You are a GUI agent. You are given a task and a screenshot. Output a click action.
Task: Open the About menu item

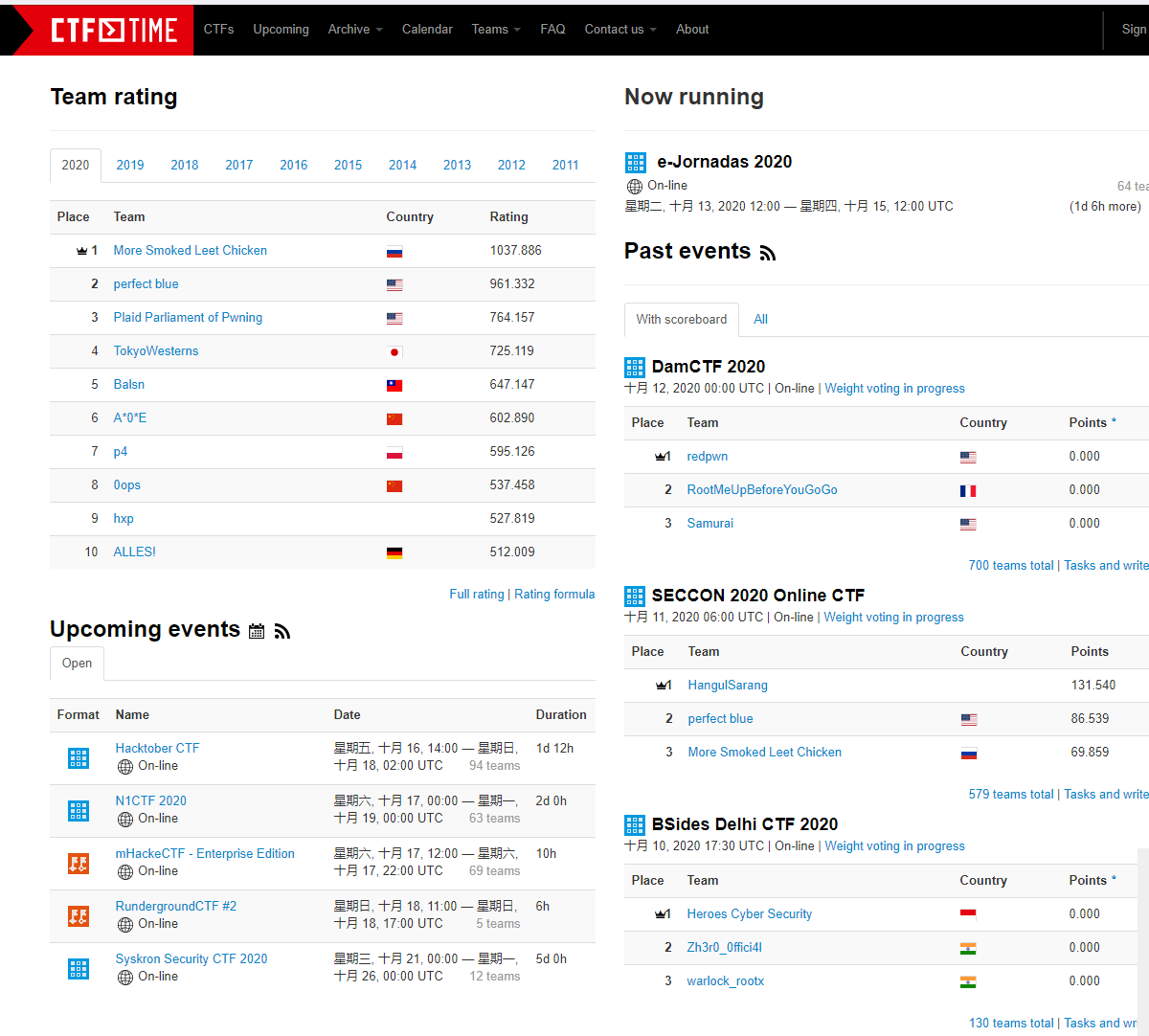(x=692, y=30)
